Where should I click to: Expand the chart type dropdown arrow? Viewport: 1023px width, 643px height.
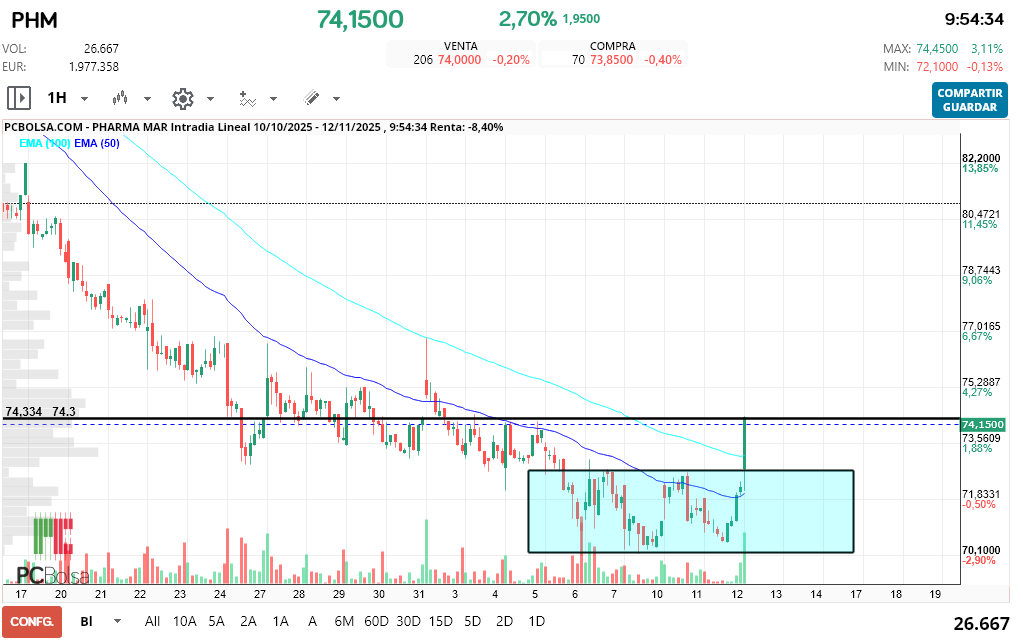click(147, 99)
